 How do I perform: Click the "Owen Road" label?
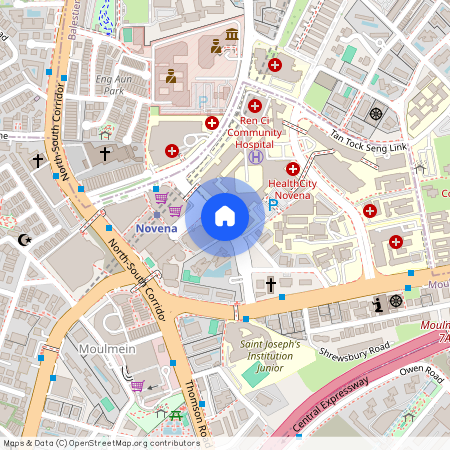(422, 374)
